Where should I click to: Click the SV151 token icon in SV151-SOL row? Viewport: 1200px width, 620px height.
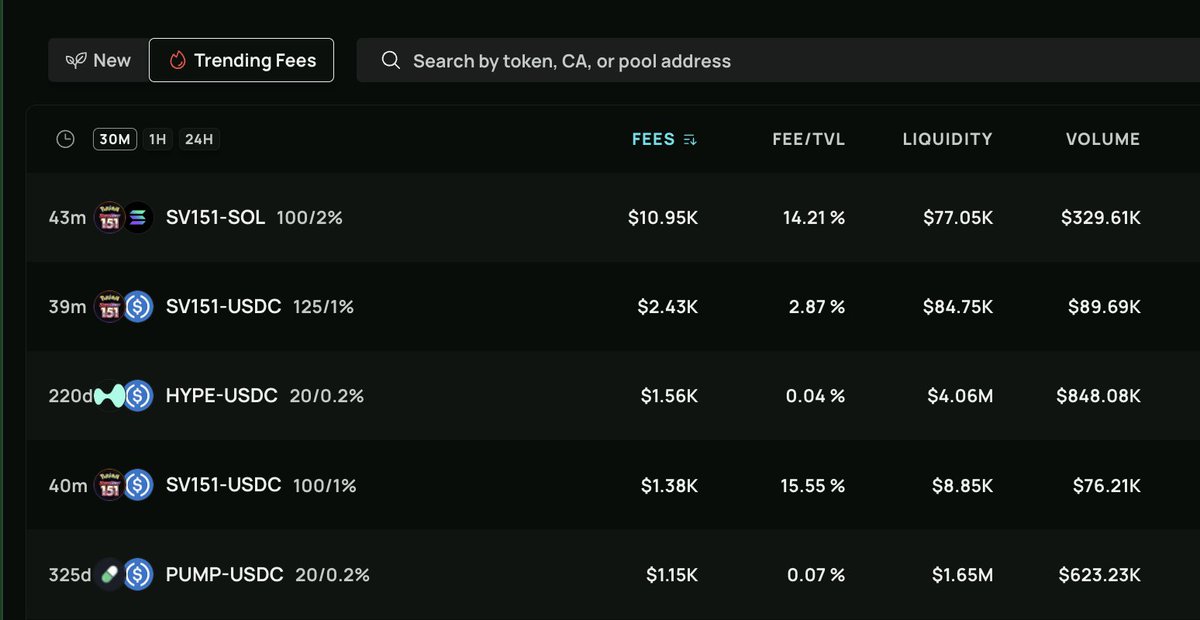[x=109, y=217]
